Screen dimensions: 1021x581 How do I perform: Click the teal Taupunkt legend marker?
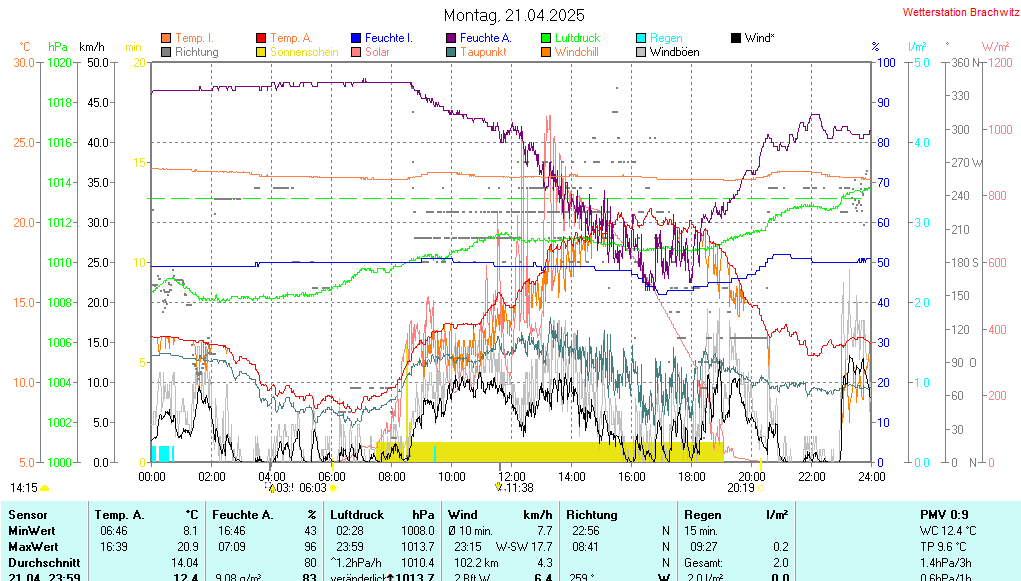(x=451, y=52)
